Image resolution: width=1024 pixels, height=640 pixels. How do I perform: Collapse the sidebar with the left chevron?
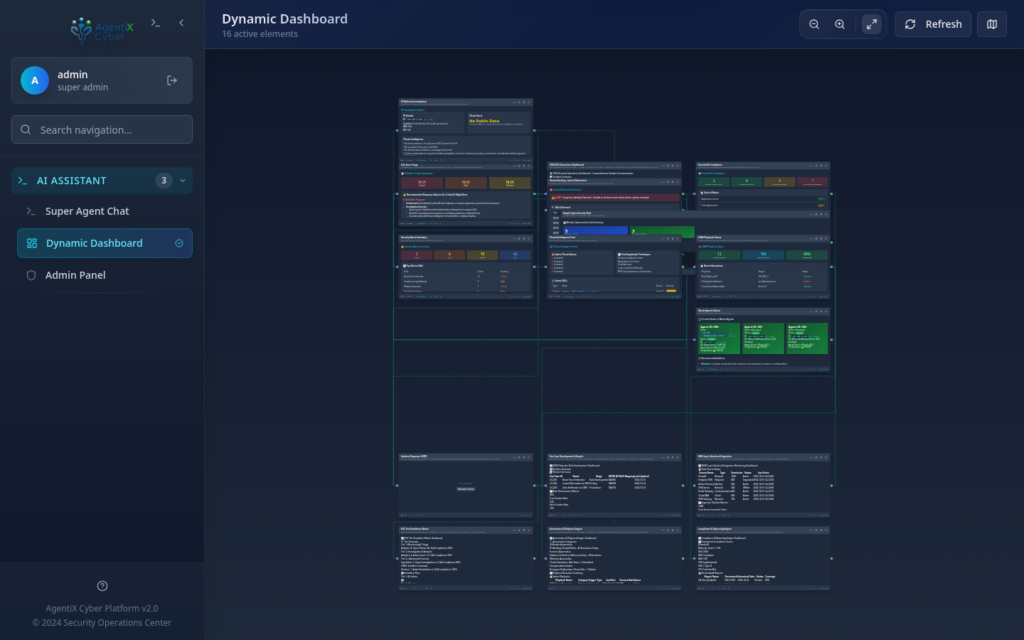tap(182, 23)
